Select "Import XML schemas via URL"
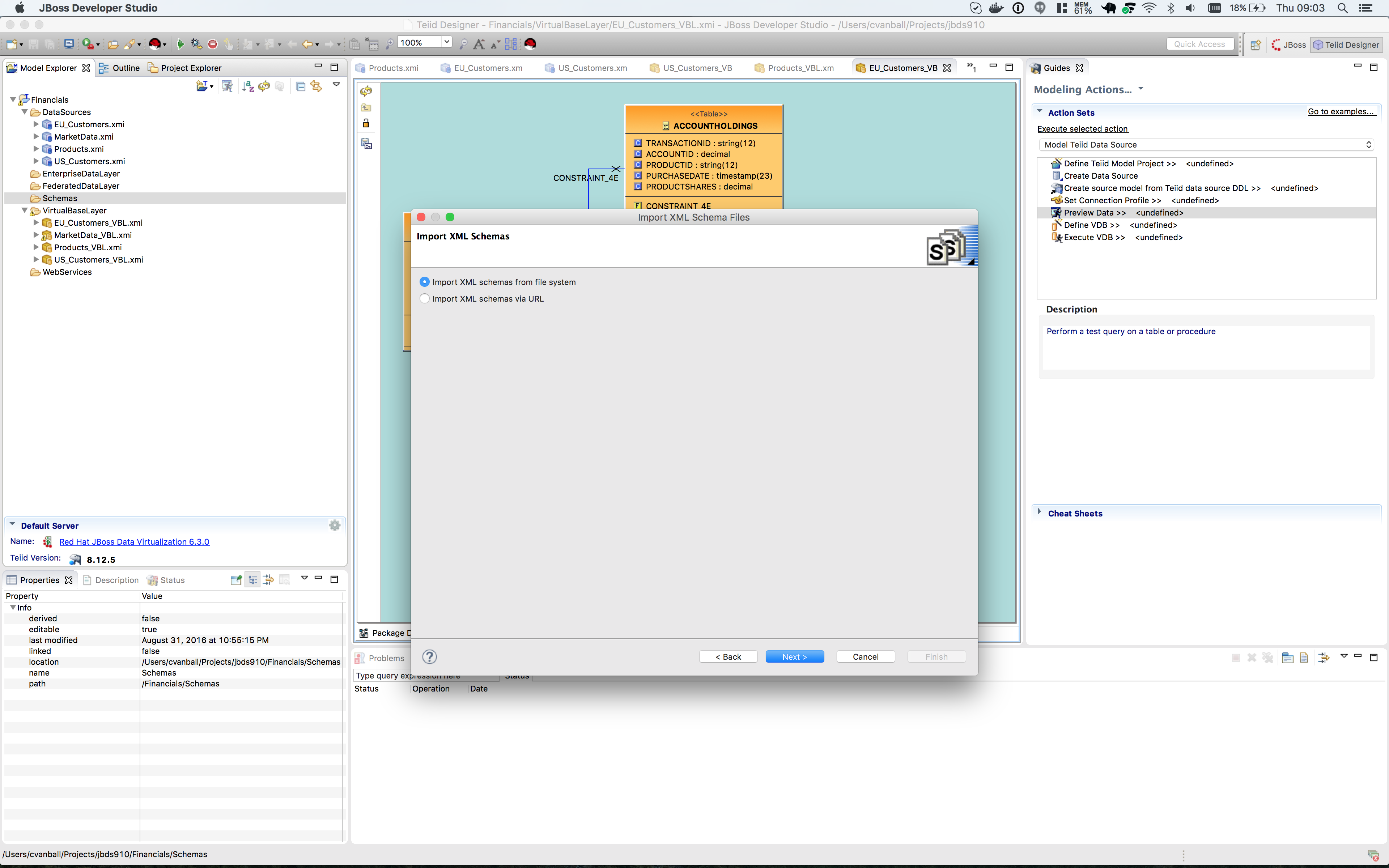The width and height of the screenshot is (1389, 868). click(425, 298)
